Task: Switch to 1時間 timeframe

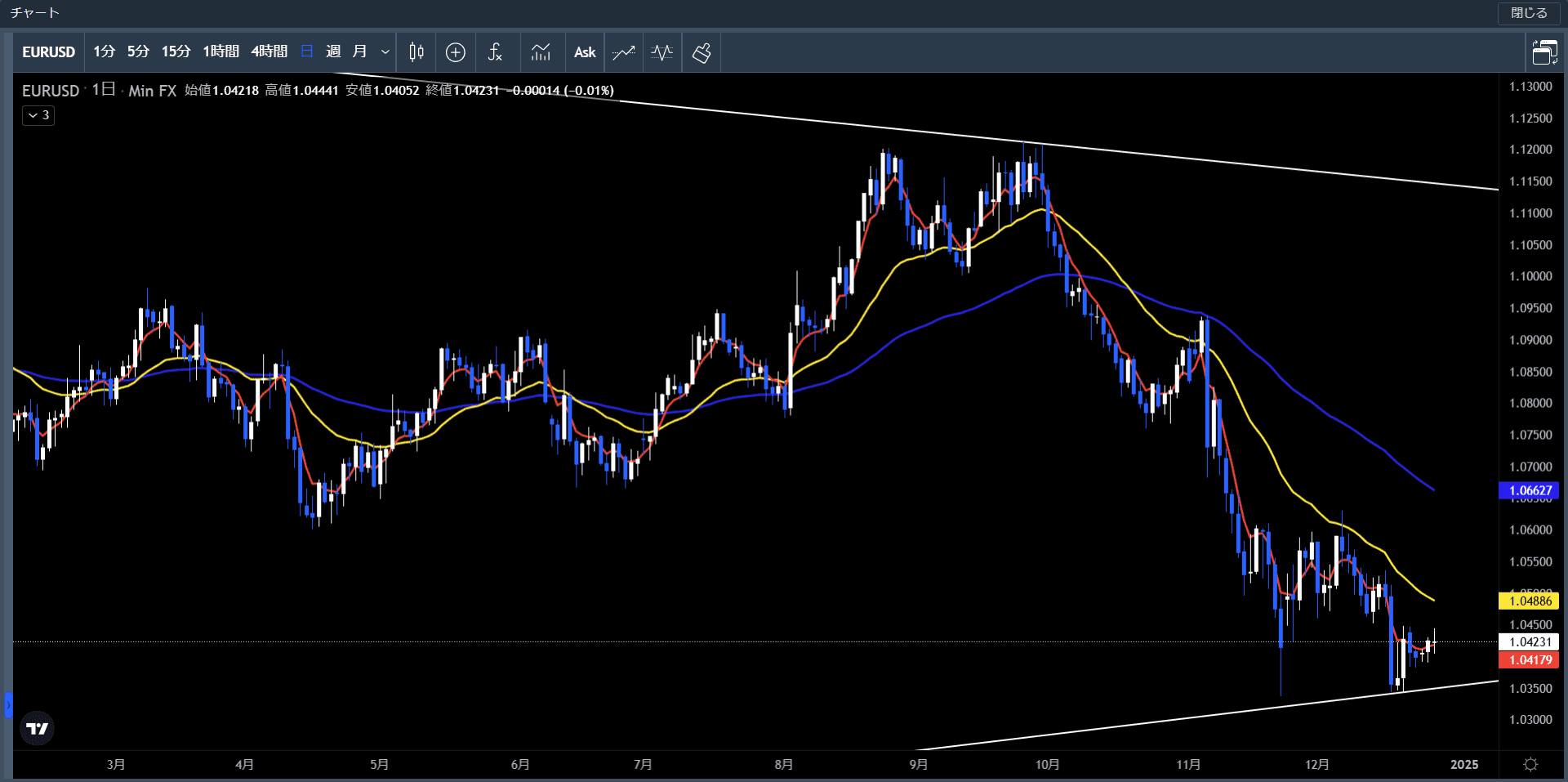Action: 220,52
